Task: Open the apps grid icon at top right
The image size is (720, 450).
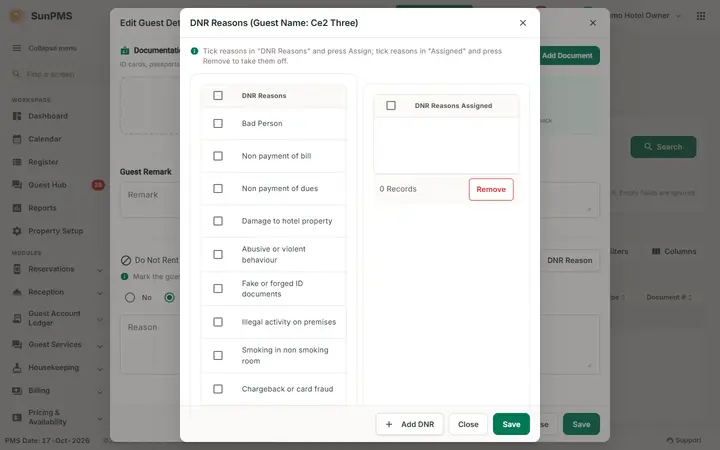Action: 701,16
